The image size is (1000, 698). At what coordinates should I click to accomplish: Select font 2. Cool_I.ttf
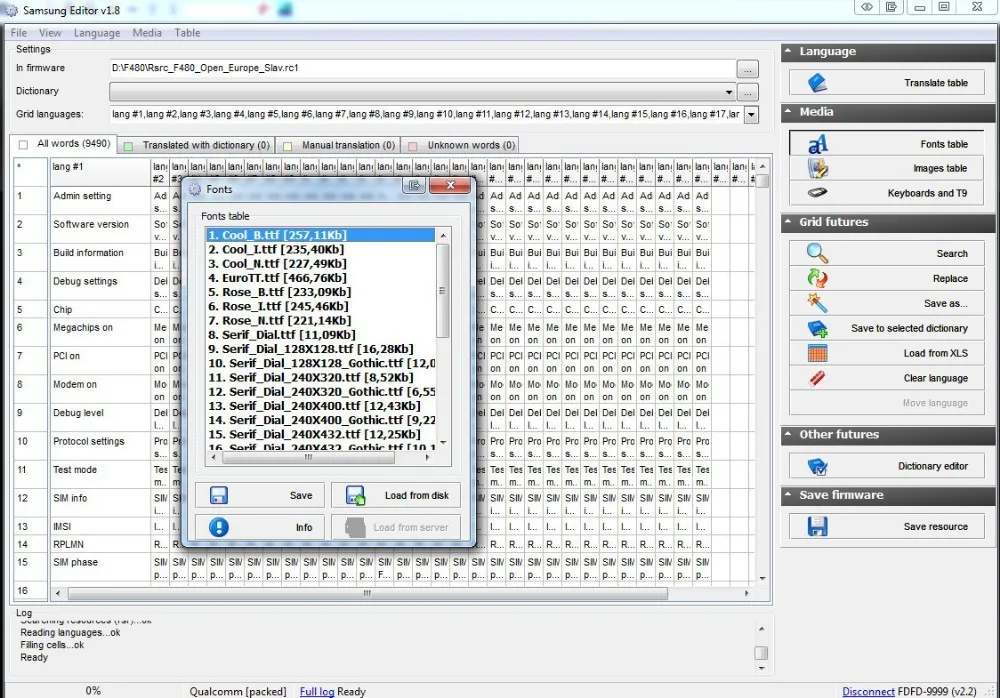click(320, 249)
